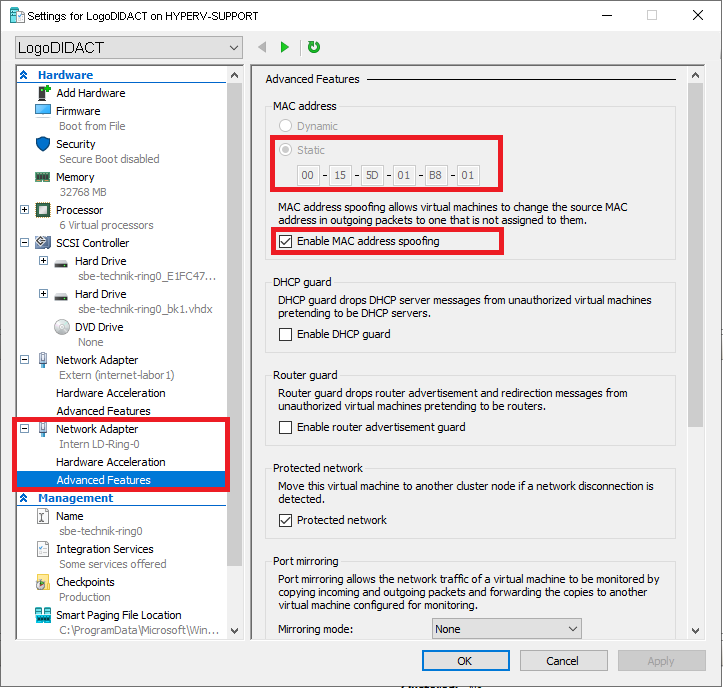
Task: Expand the sbe-technik-ring0_E1FC47 Hard Drive node
Action: [x=43, y=261]
